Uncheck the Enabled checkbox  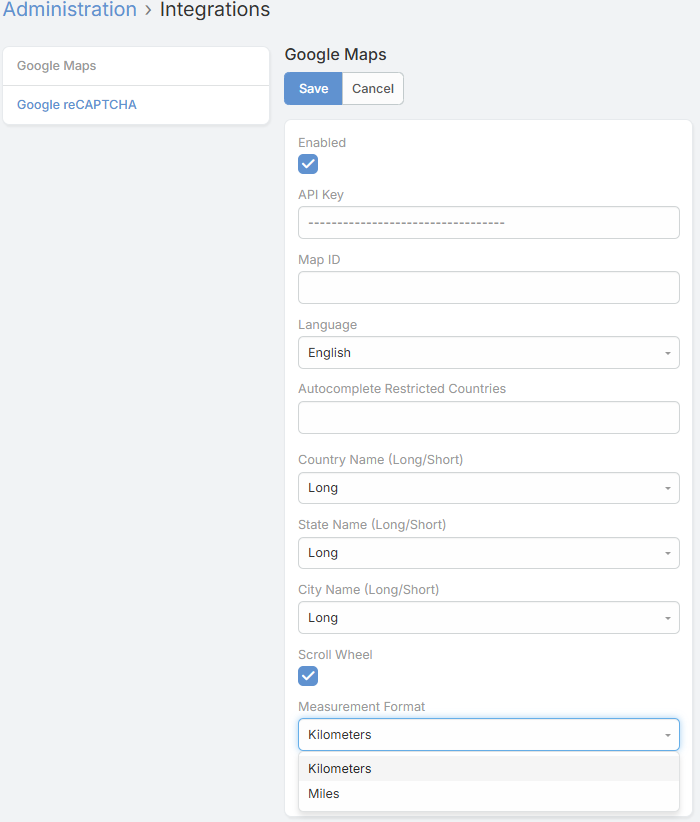coord(308,164)
